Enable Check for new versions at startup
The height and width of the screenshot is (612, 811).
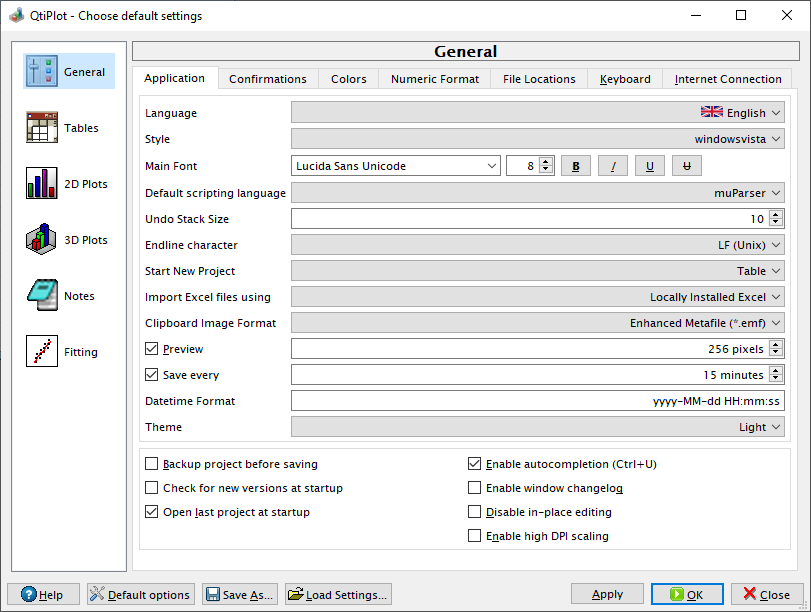[x=151, y=488]
